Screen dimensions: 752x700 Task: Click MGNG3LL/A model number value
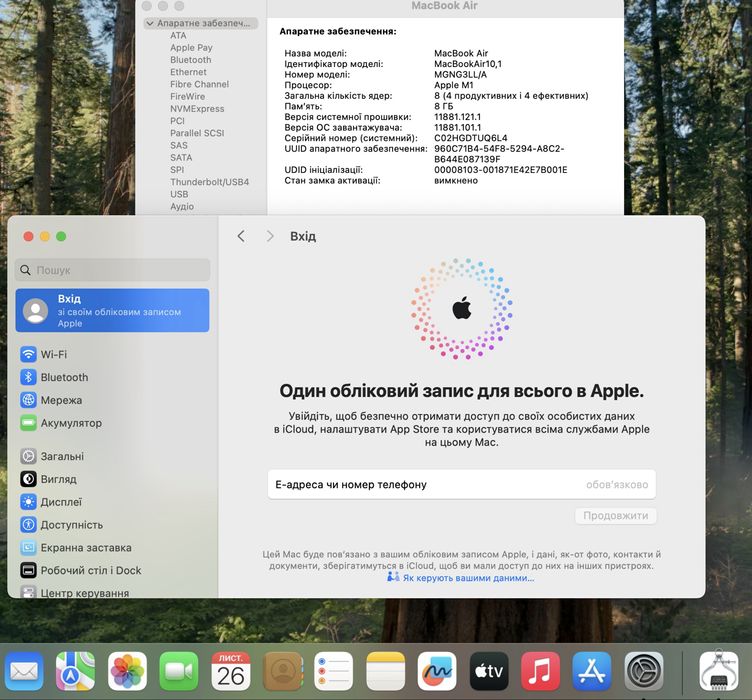[x=460, y=74]
